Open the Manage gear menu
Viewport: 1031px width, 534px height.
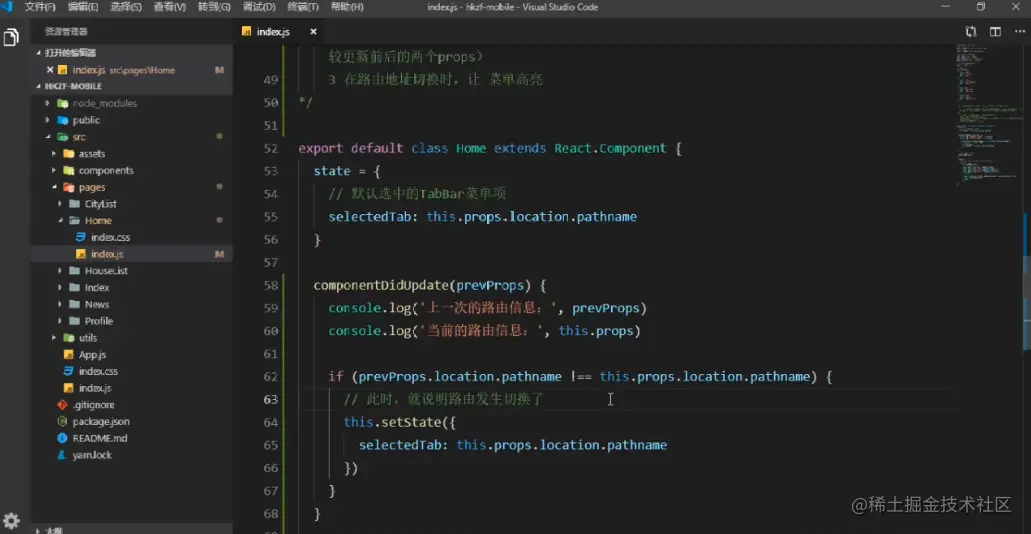tap(11, 520)
